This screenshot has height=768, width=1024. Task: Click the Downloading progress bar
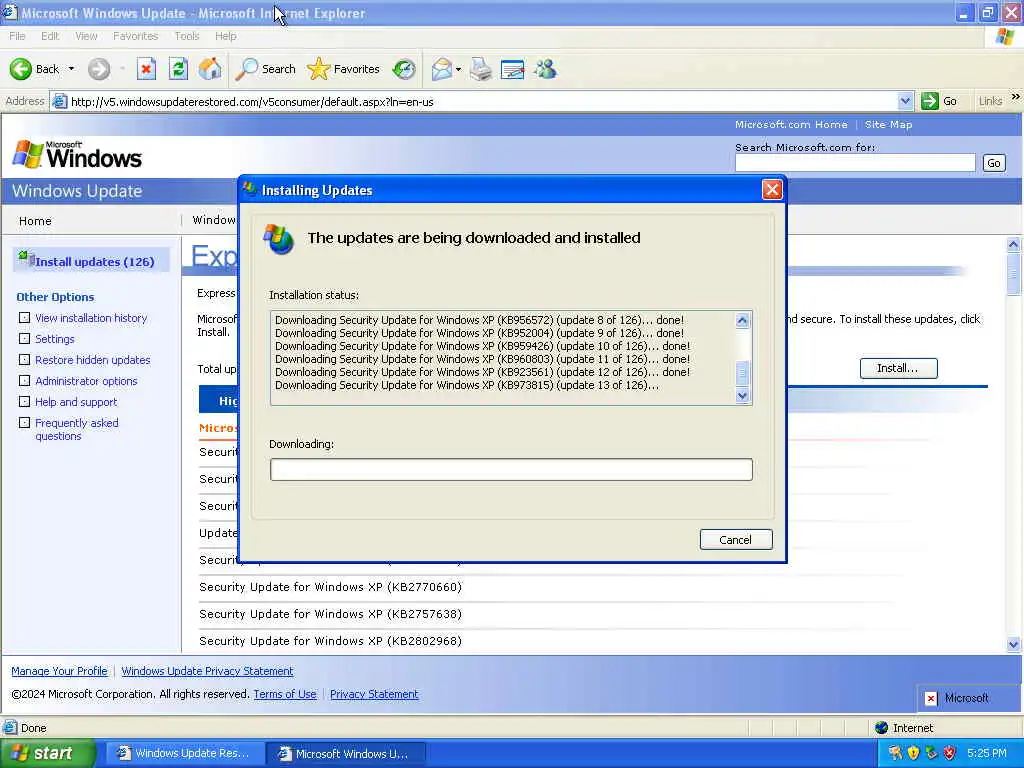(511, 469)
